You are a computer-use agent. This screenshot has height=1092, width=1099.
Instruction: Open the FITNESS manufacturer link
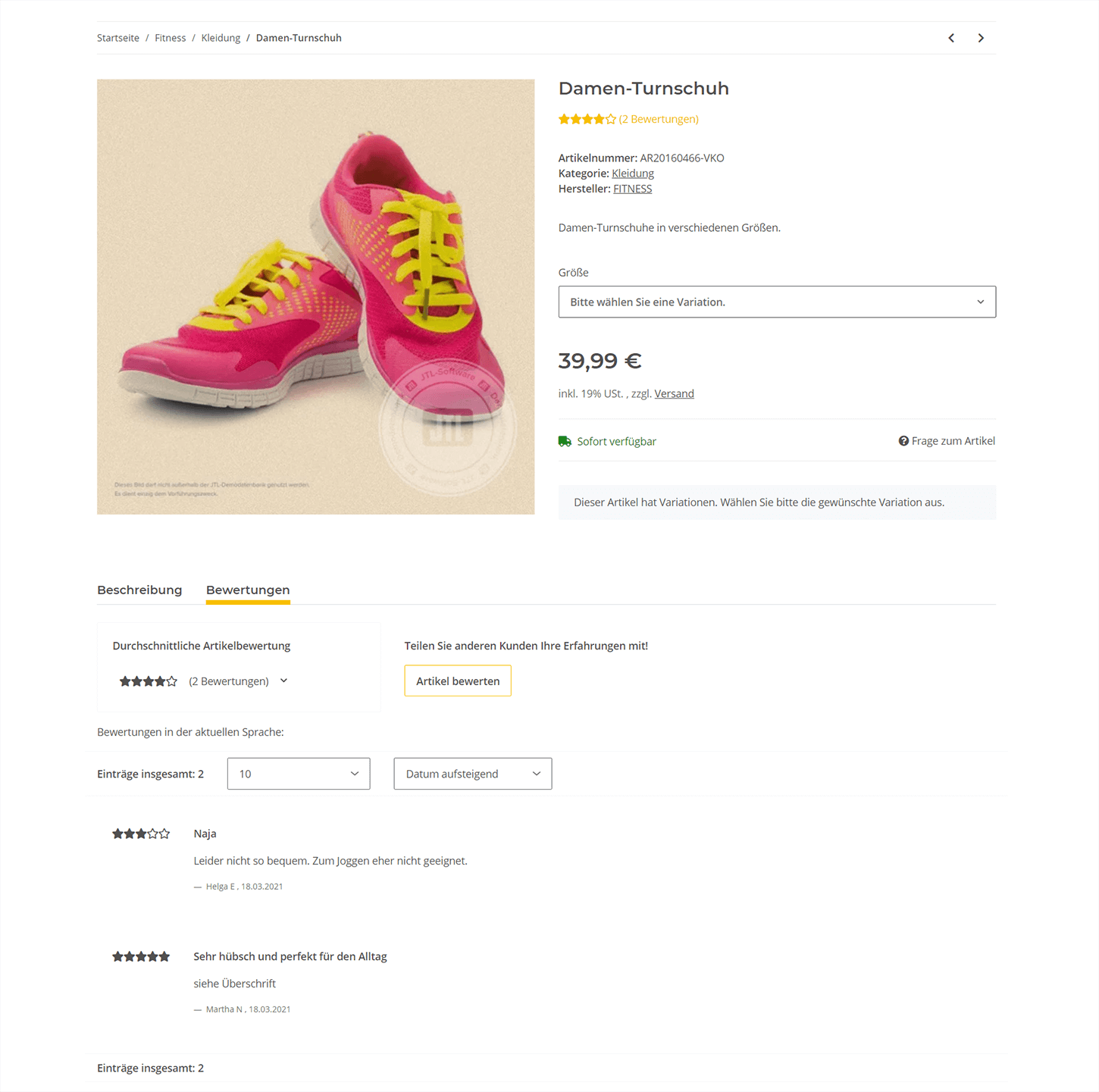tap(632, 189)
